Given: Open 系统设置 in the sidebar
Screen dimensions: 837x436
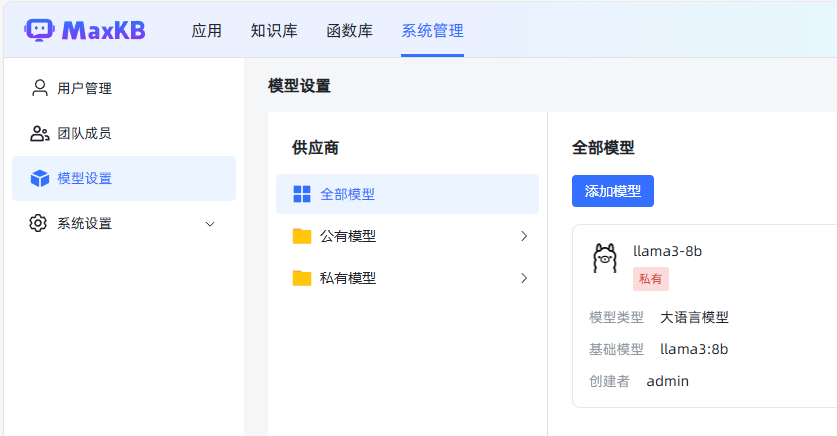Looking at the screenshot, I should point(124,223).
